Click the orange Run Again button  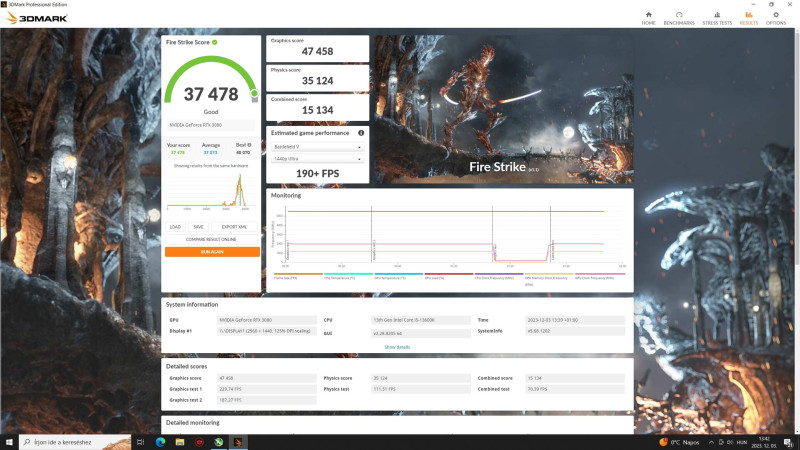coord(212,252)
